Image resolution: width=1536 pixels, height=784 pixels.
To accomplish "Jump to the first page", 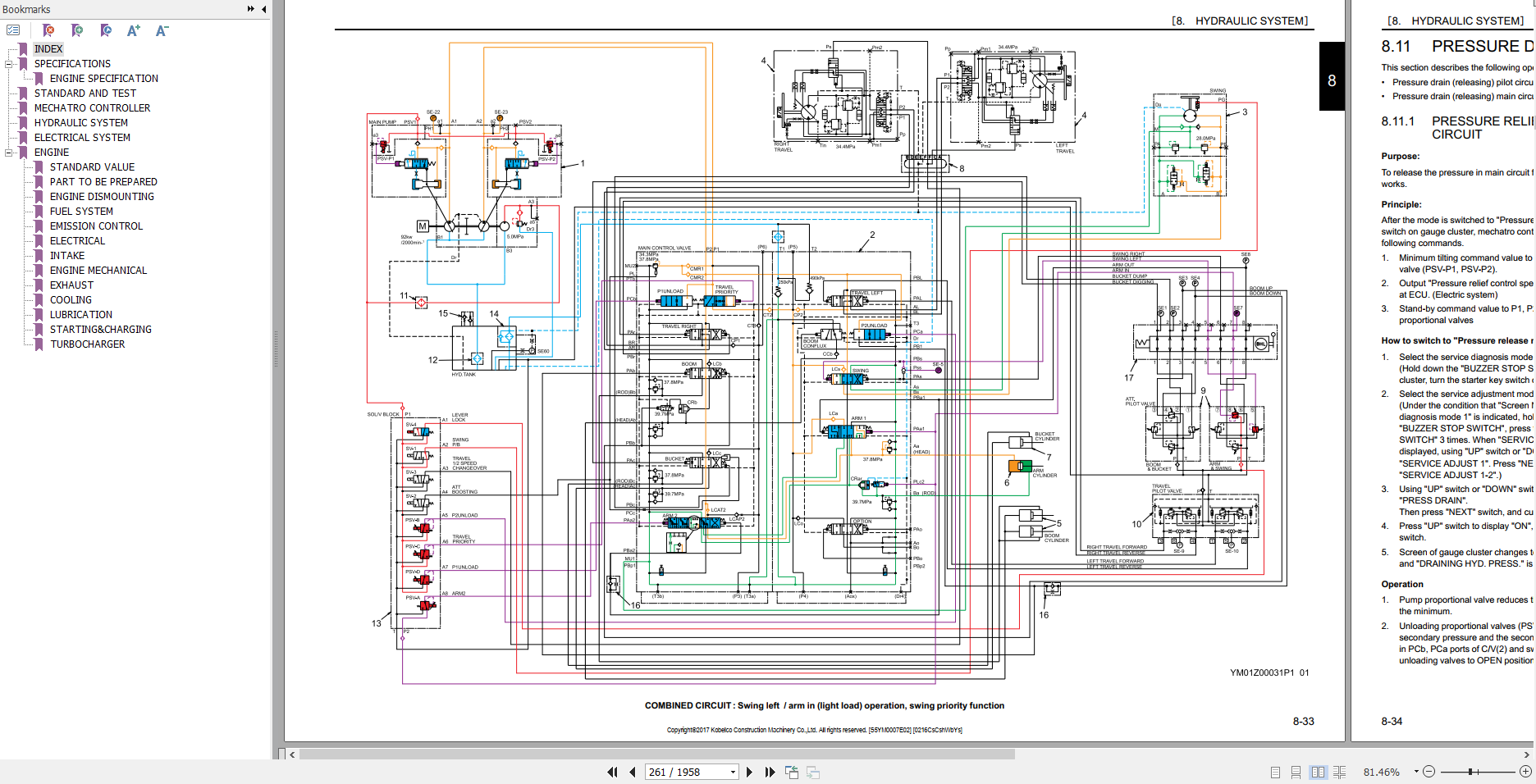I will tap(612, 772).
